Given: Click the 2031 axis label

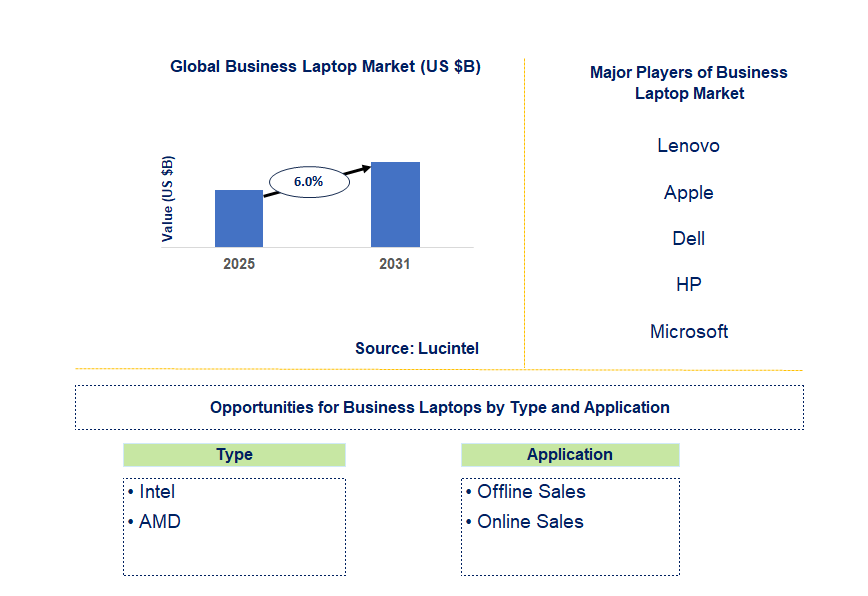Looking at the screenshot, I should point(395,264).
